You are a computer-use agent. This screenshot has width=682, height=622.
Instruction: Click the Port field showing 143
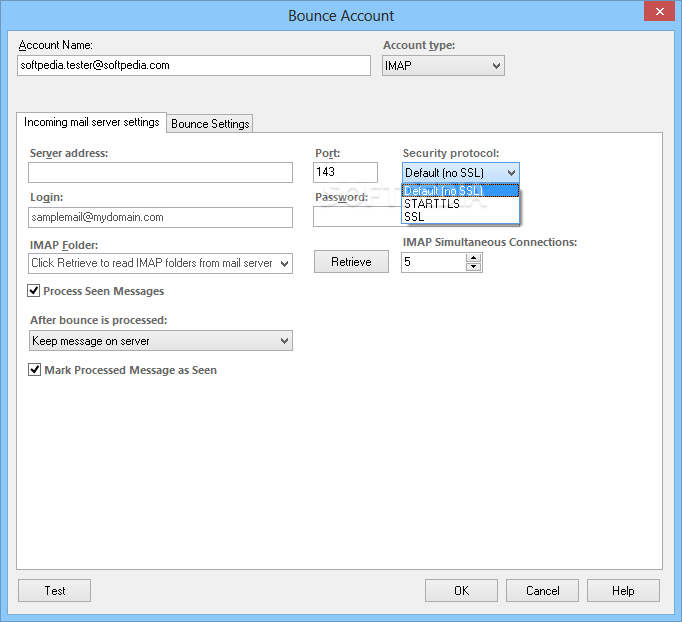click(345, 172)
